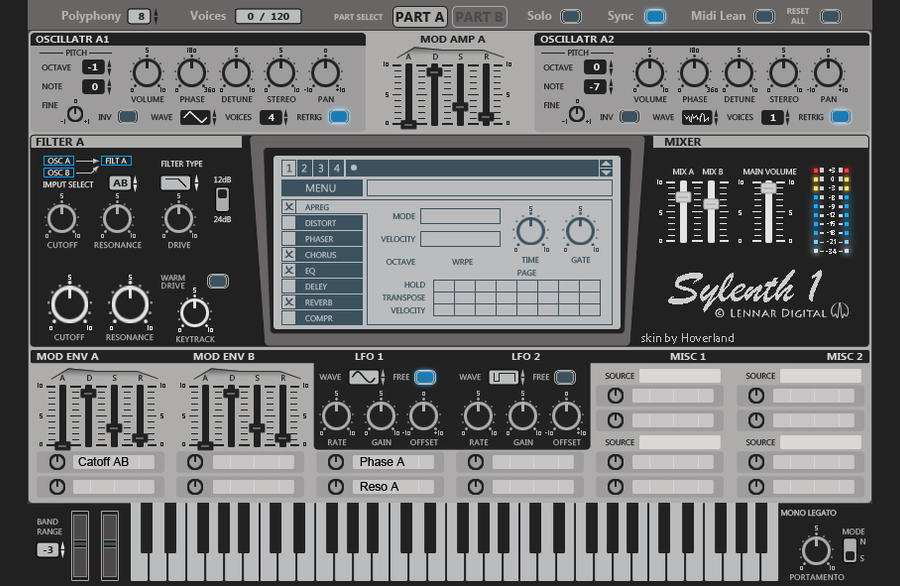Click the OSC A routing button
The image size is (900, 586).
tap(59, 161)
